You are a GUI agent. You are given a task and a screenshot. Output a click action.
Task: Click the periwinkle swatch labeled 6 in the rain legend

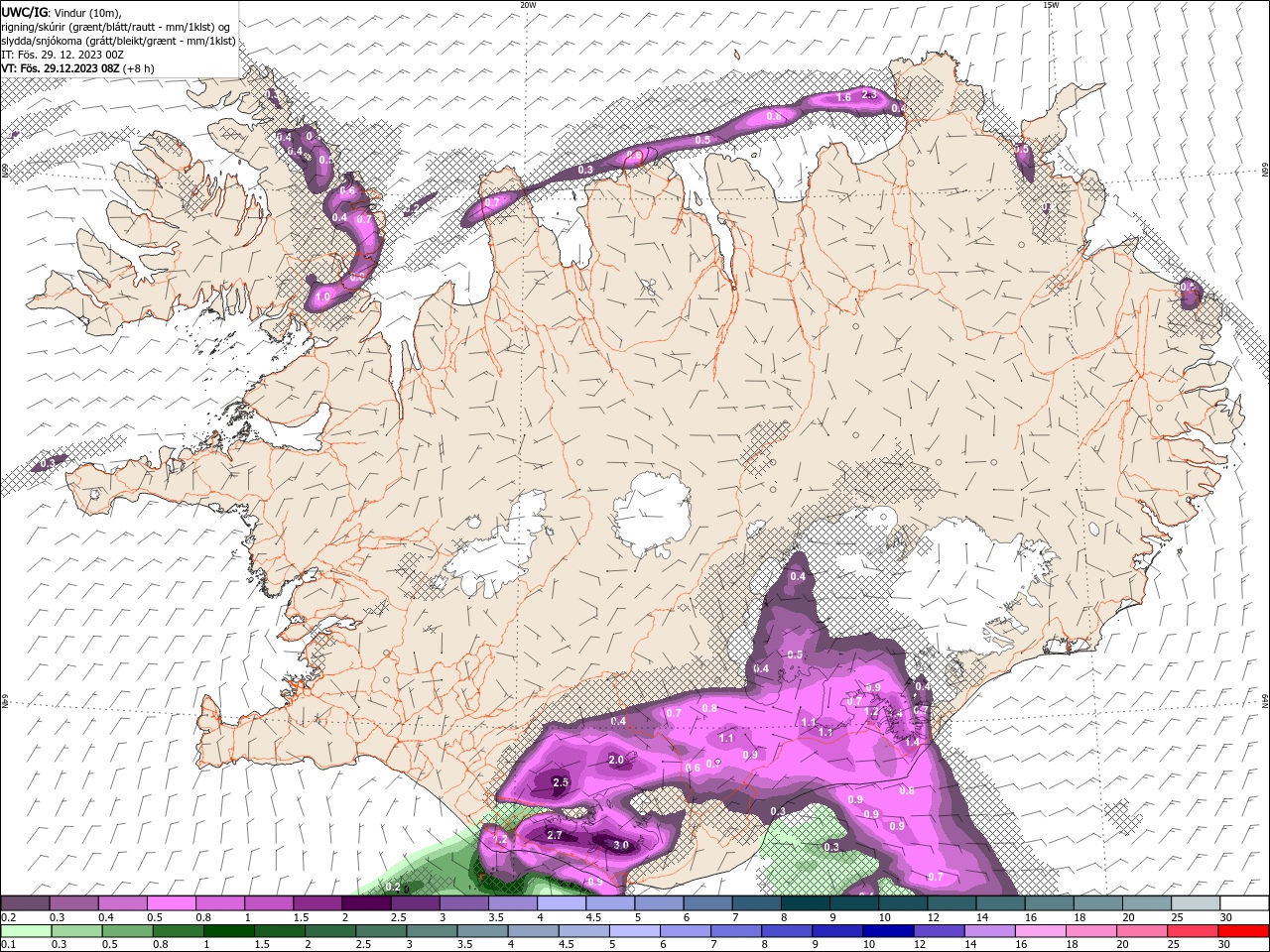685,930
